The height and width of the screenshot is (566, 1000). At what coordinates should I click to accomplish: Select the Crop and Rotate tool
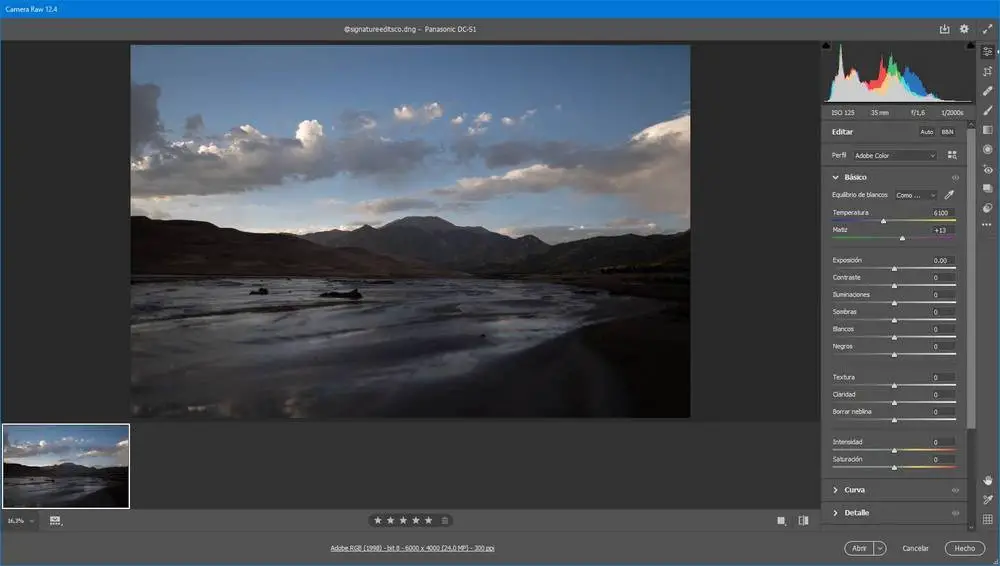(987, 71)
